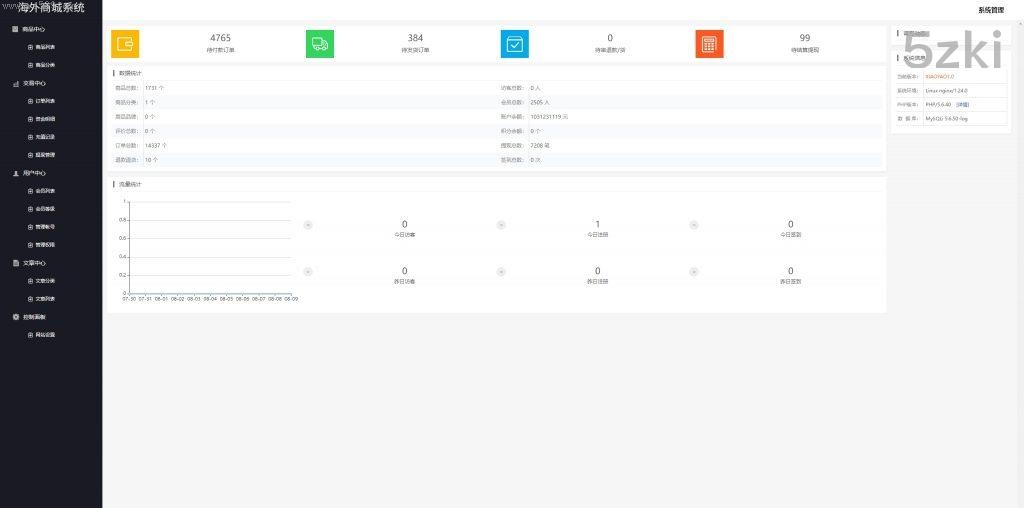Click the round icon beside 今日访客
Image resolution: width=1024 pixels, height=508 pixels.
pos(308,224)
